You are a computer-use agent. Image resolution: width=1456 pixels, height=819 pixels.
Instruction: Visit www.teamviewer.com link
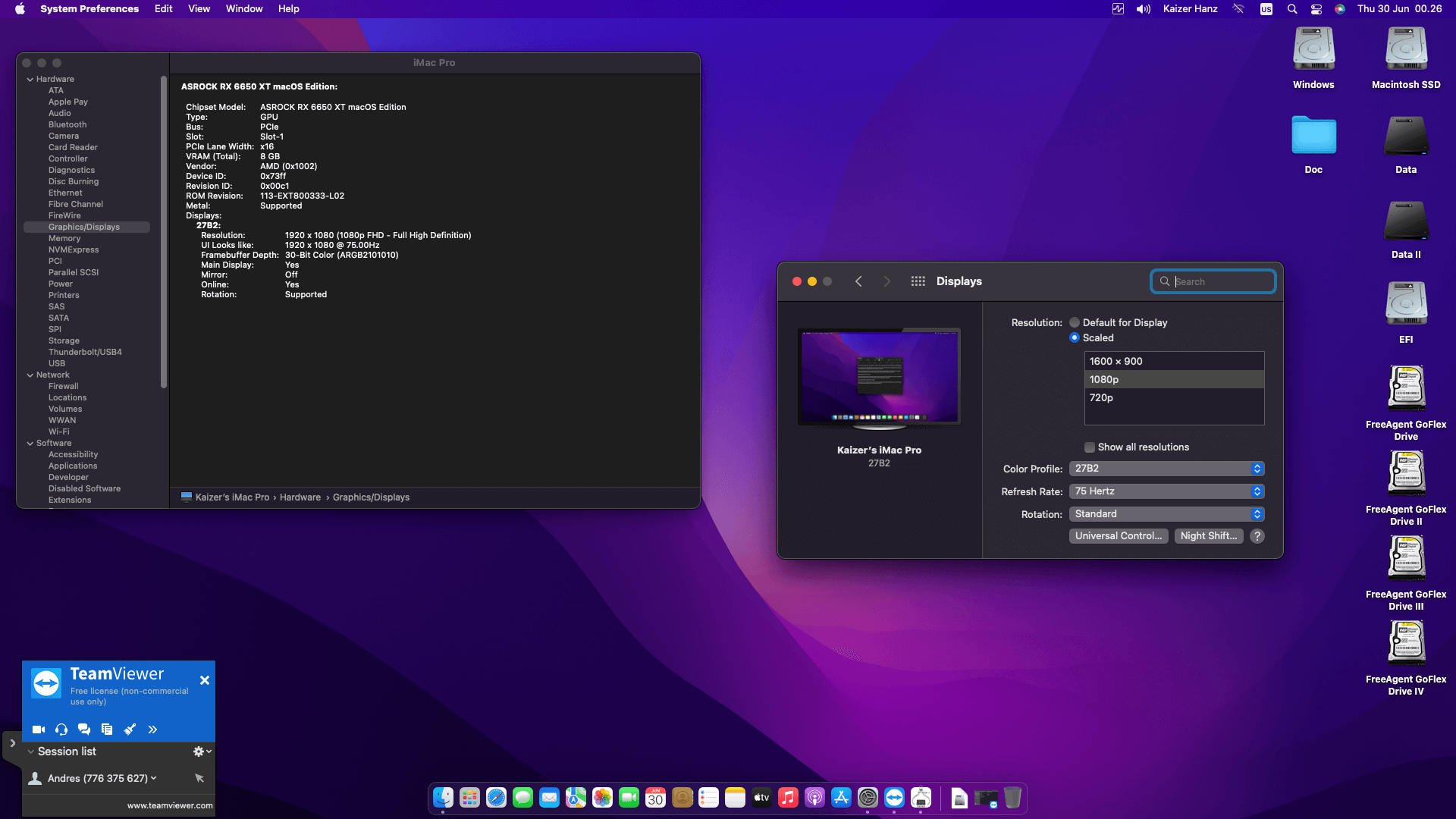(x=170, y=806)
